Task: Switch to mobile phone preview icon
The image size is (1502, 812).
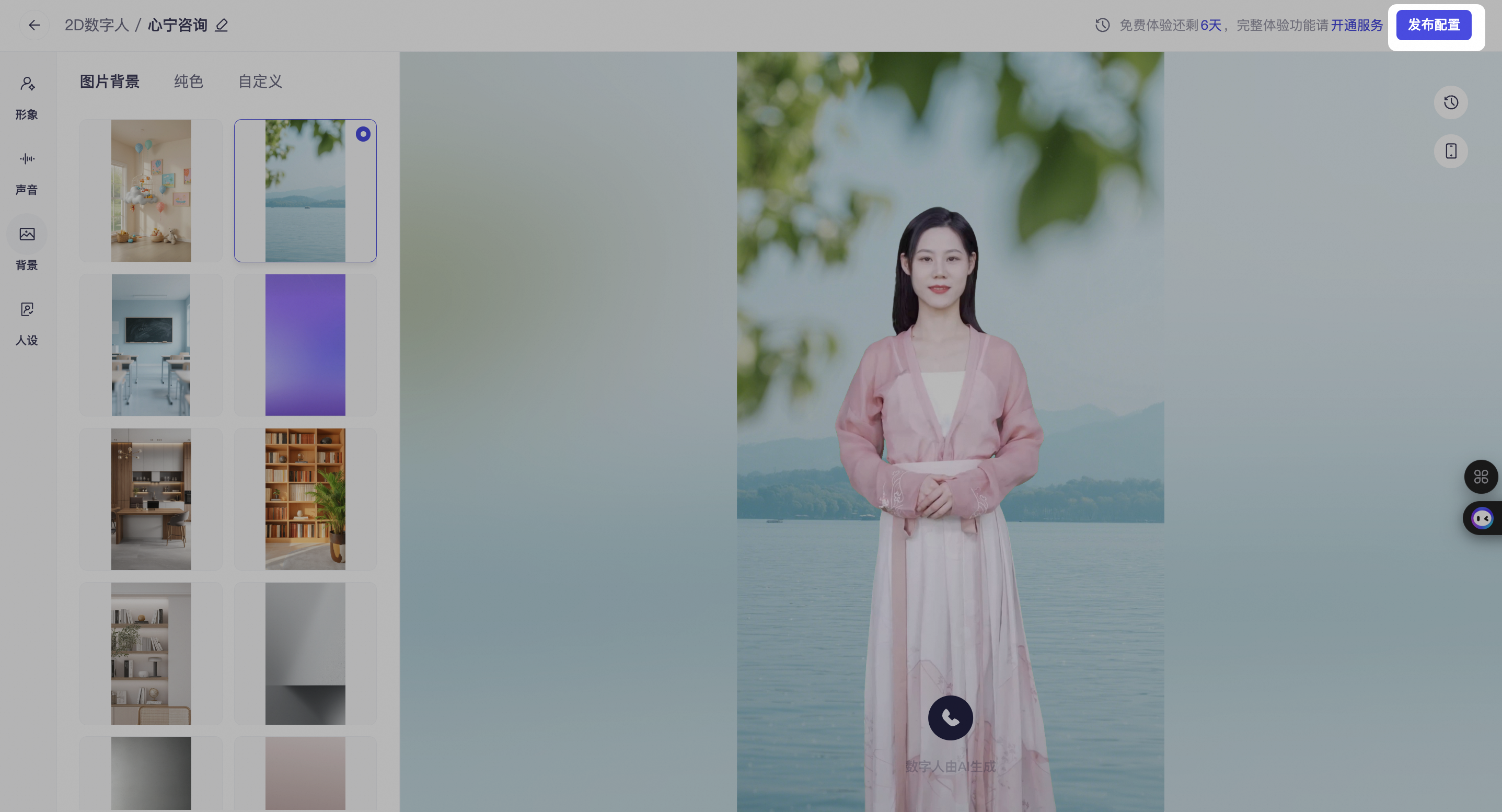Action: (1451, 151)
